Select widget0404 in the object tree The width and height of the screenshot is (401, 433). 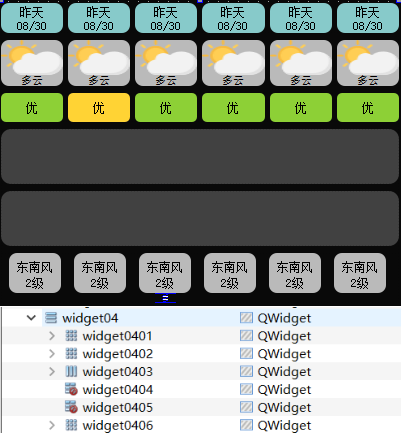pos(118,390)
